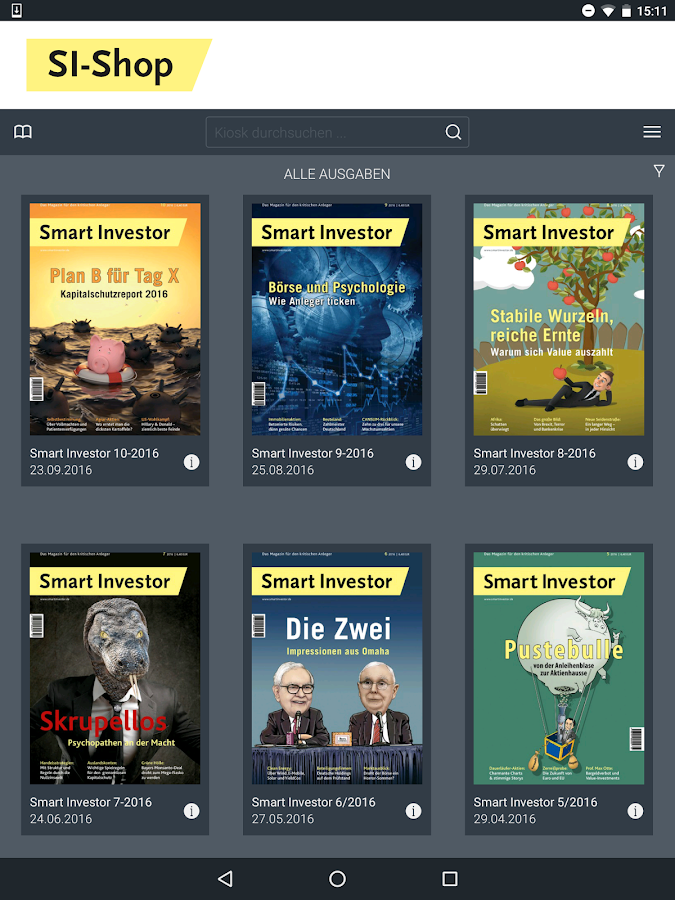Viewport: 675px width, 900px height.
Task: Show info for Smart Investor 7-2016
Action: [x=191, y=811]
